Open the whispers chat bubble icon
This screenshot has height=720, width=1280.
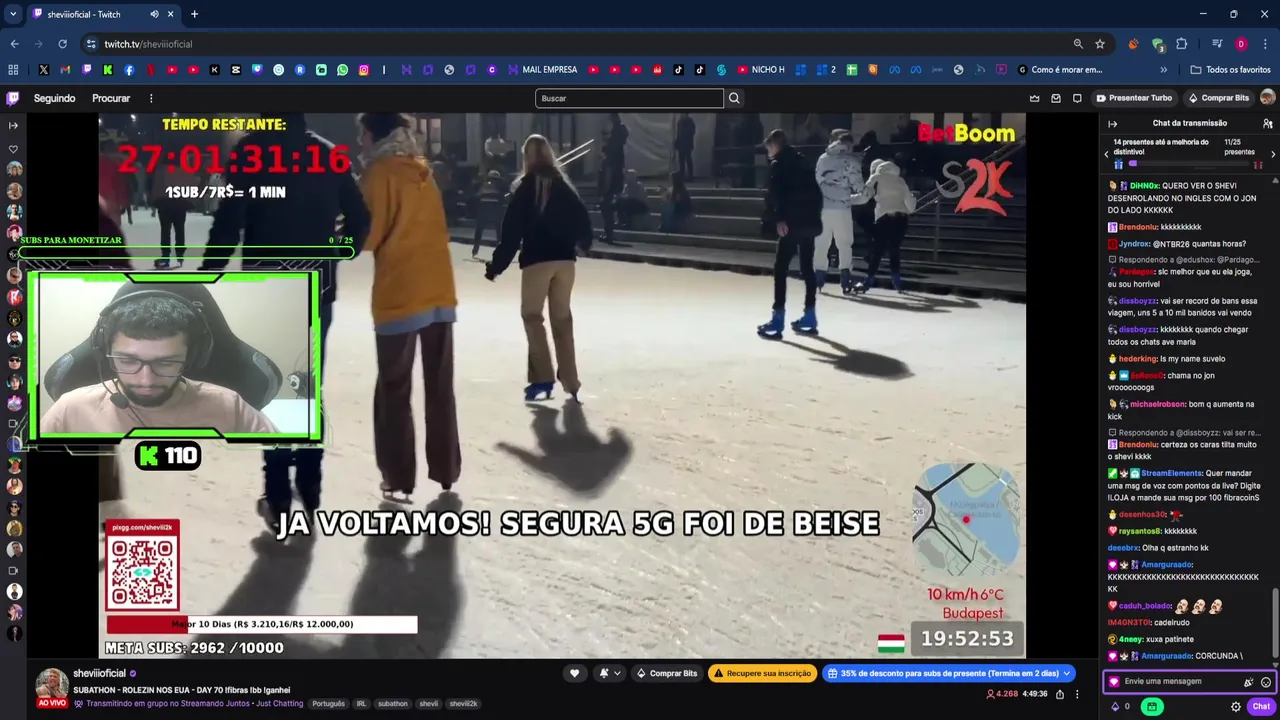pos(1077,98)
